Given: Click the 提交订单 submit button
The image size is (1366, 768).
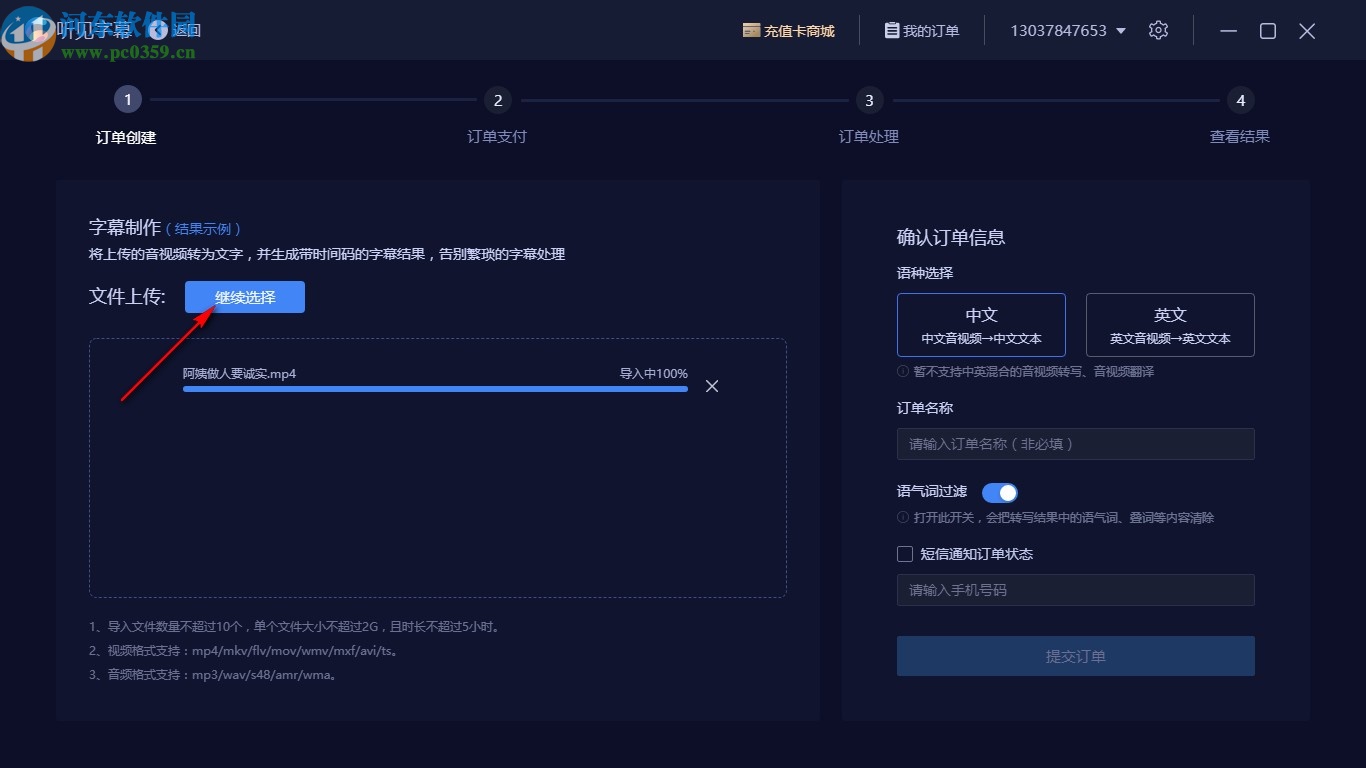Looking at the screenshot, I should pyautogui.click(x=1076, y=656).
